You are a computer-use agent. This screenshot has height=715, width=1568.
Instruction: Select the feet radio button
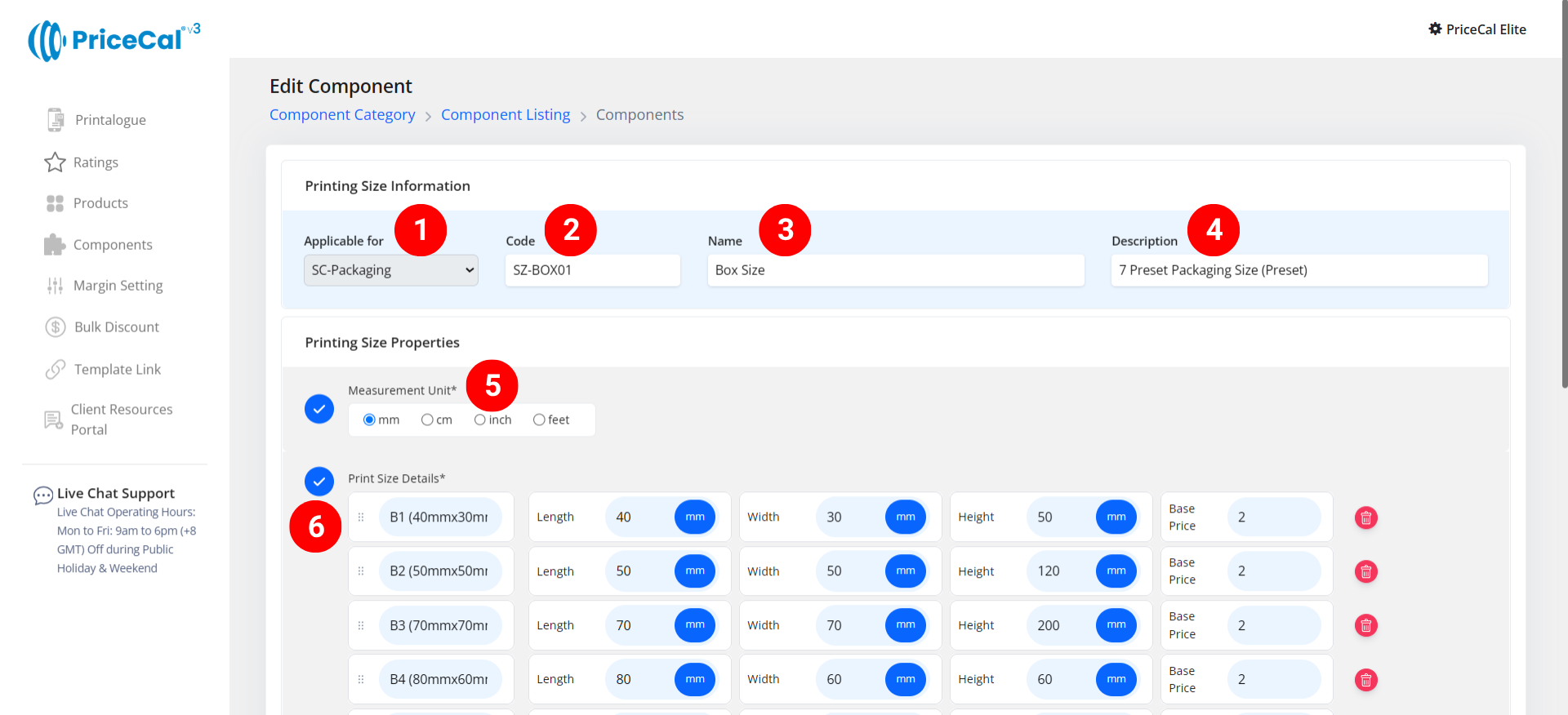pyautogui.click(x=539, y=420)
